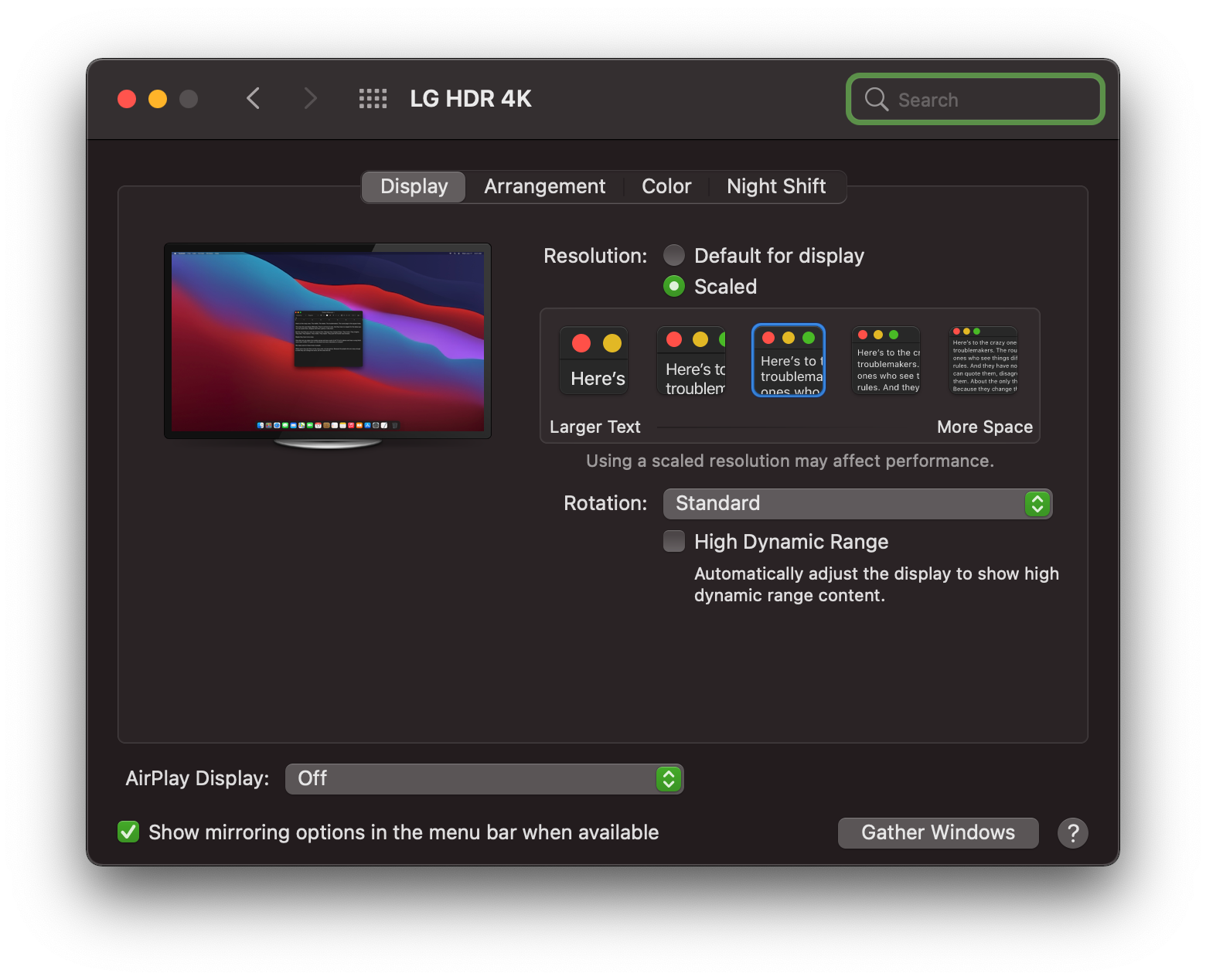Viewport: 1206px width, 980px height.
Task: Click the disabled gray zoom button
Action: pos(189,99)
